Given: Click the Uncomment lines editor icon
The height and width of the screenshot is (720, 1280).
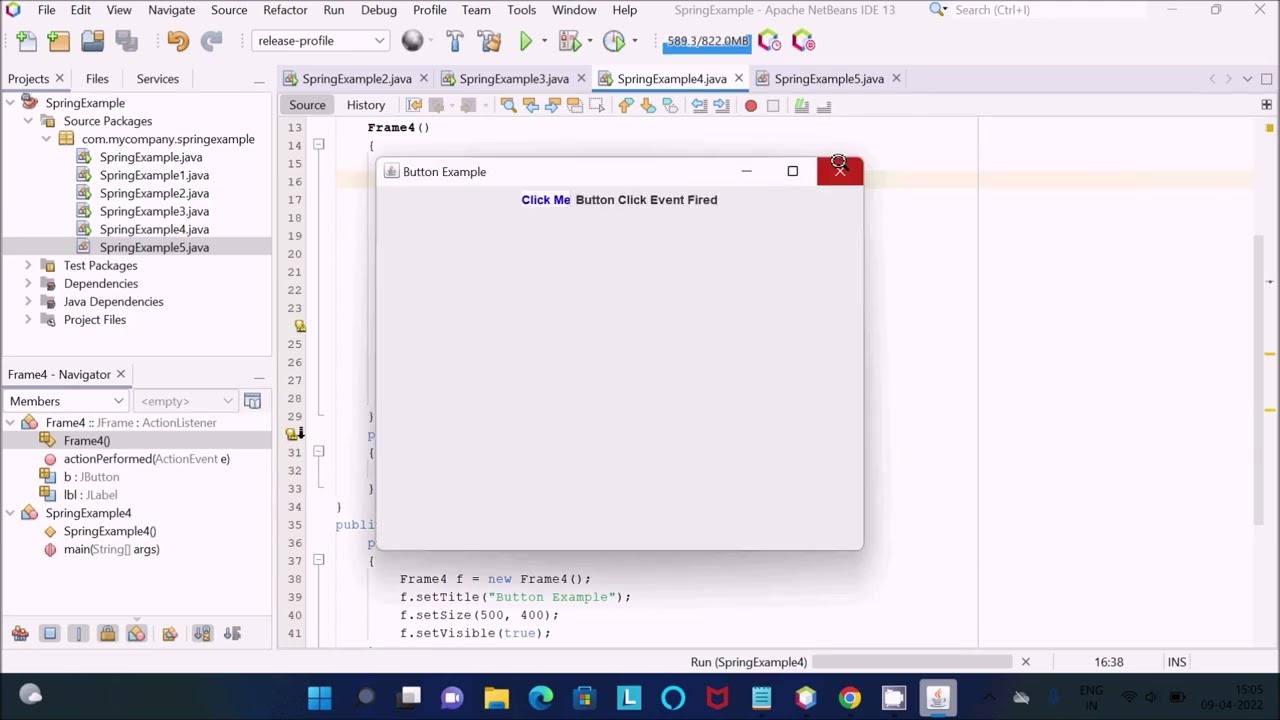Looking at the screenshot, I should click(824, 105).
